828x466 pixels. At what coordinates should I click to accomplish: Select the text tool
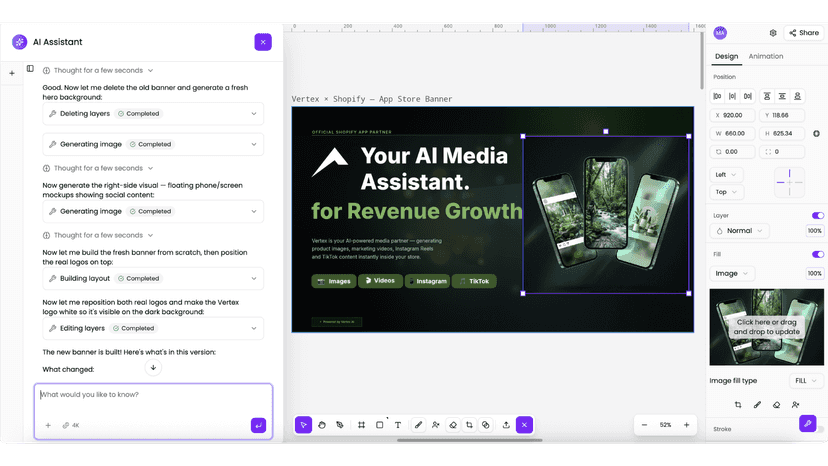[x=398, y=425]
